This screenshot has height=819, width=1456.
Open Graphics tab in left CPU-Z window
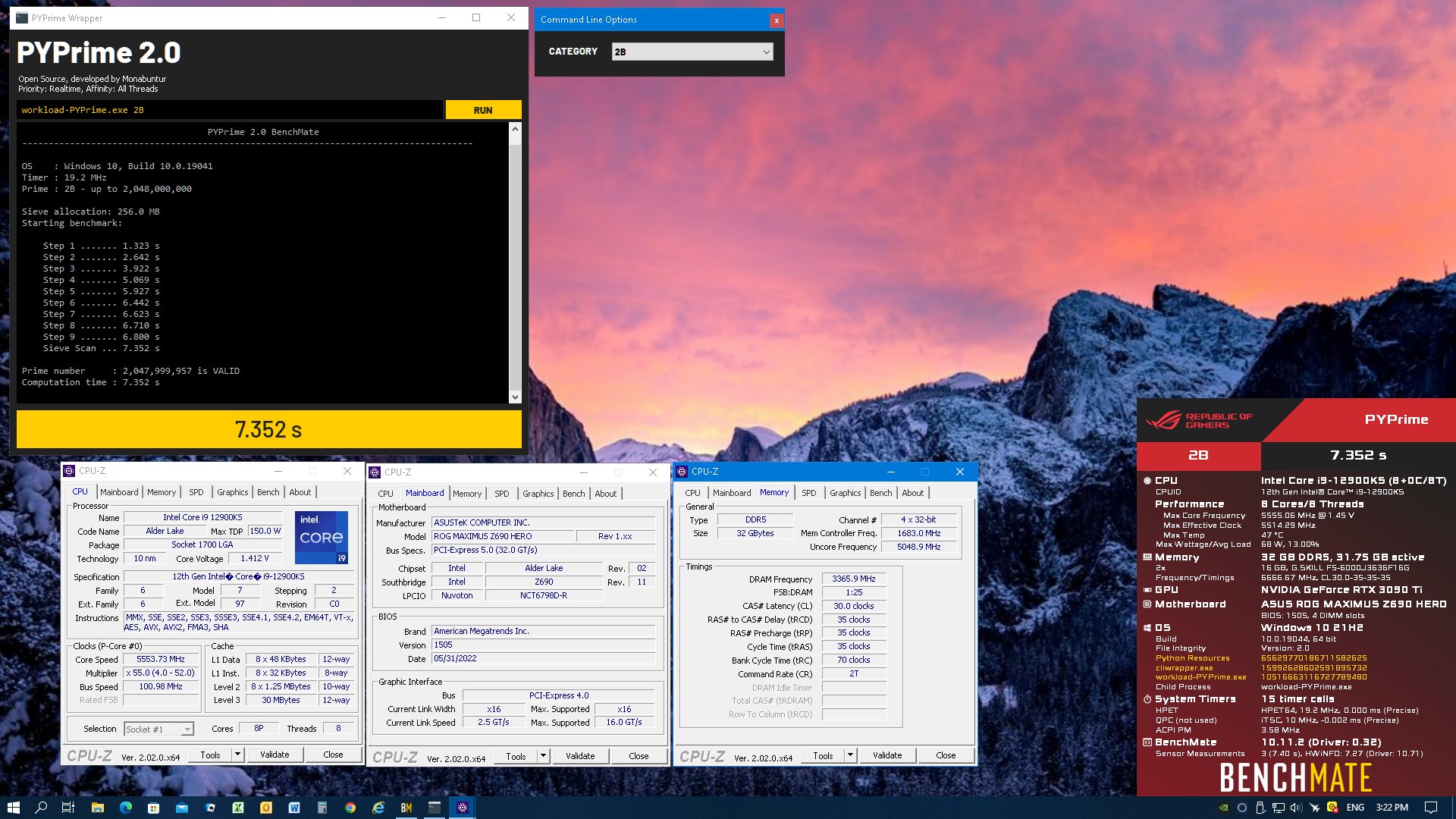click(232, 492)
